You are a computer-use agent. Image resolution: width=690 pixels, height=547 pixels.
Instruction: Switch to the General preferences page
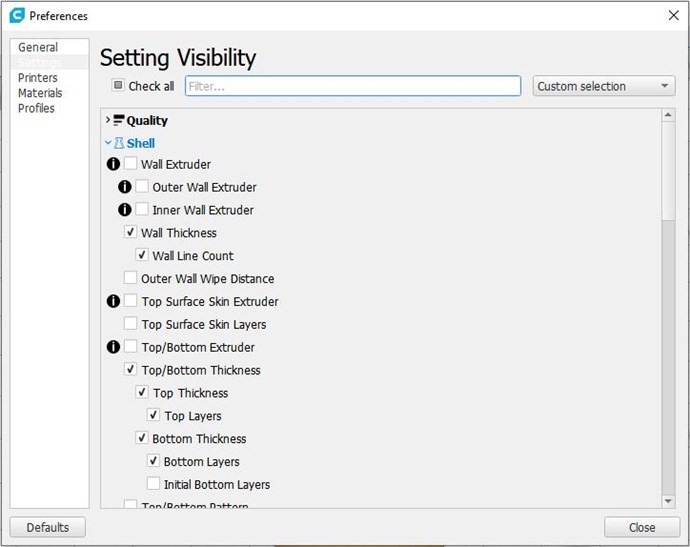(x=38, y=47)
